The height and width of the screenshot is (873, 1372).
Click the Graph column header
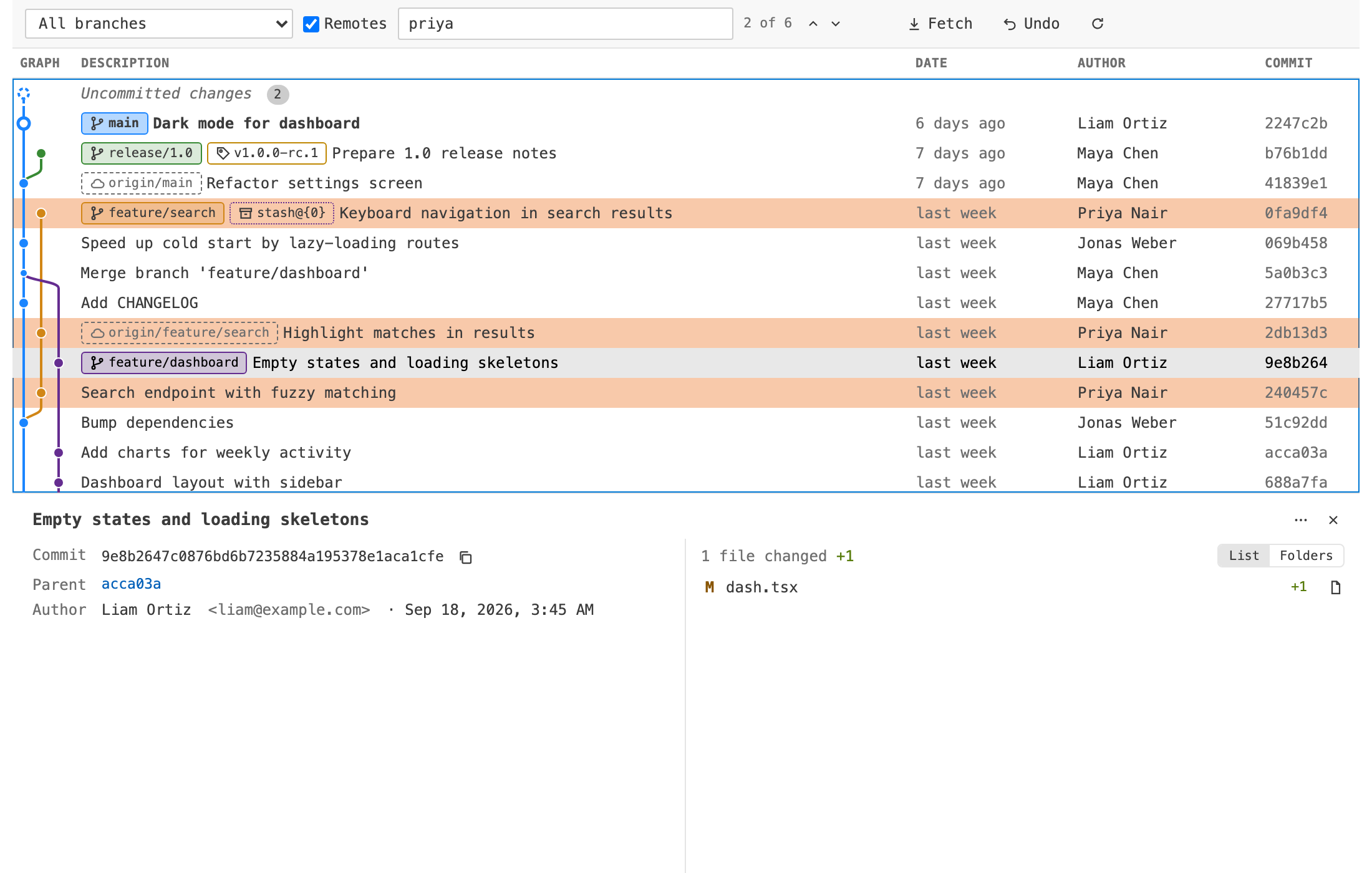pos(40,63)
